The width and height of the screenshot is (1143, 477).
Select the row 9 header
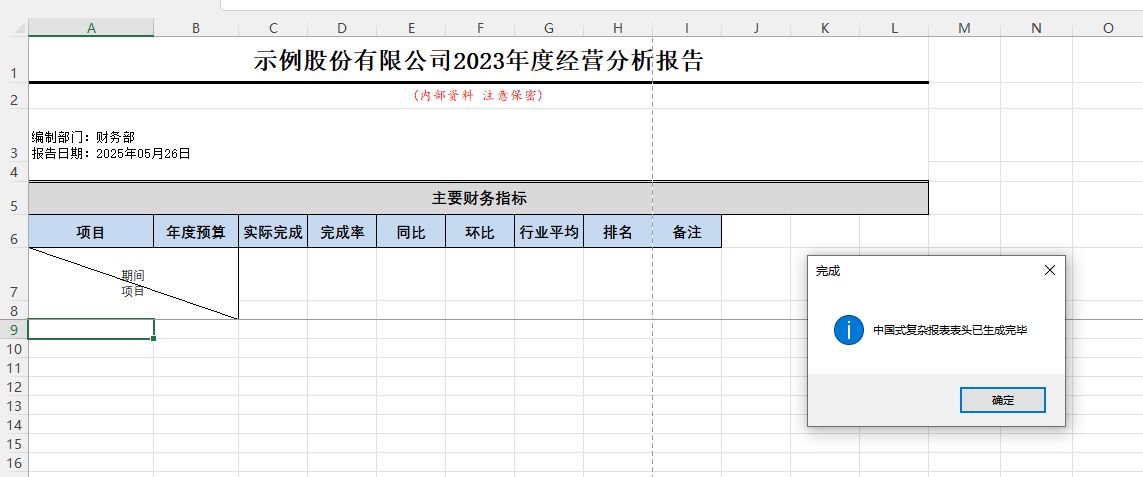14,329
